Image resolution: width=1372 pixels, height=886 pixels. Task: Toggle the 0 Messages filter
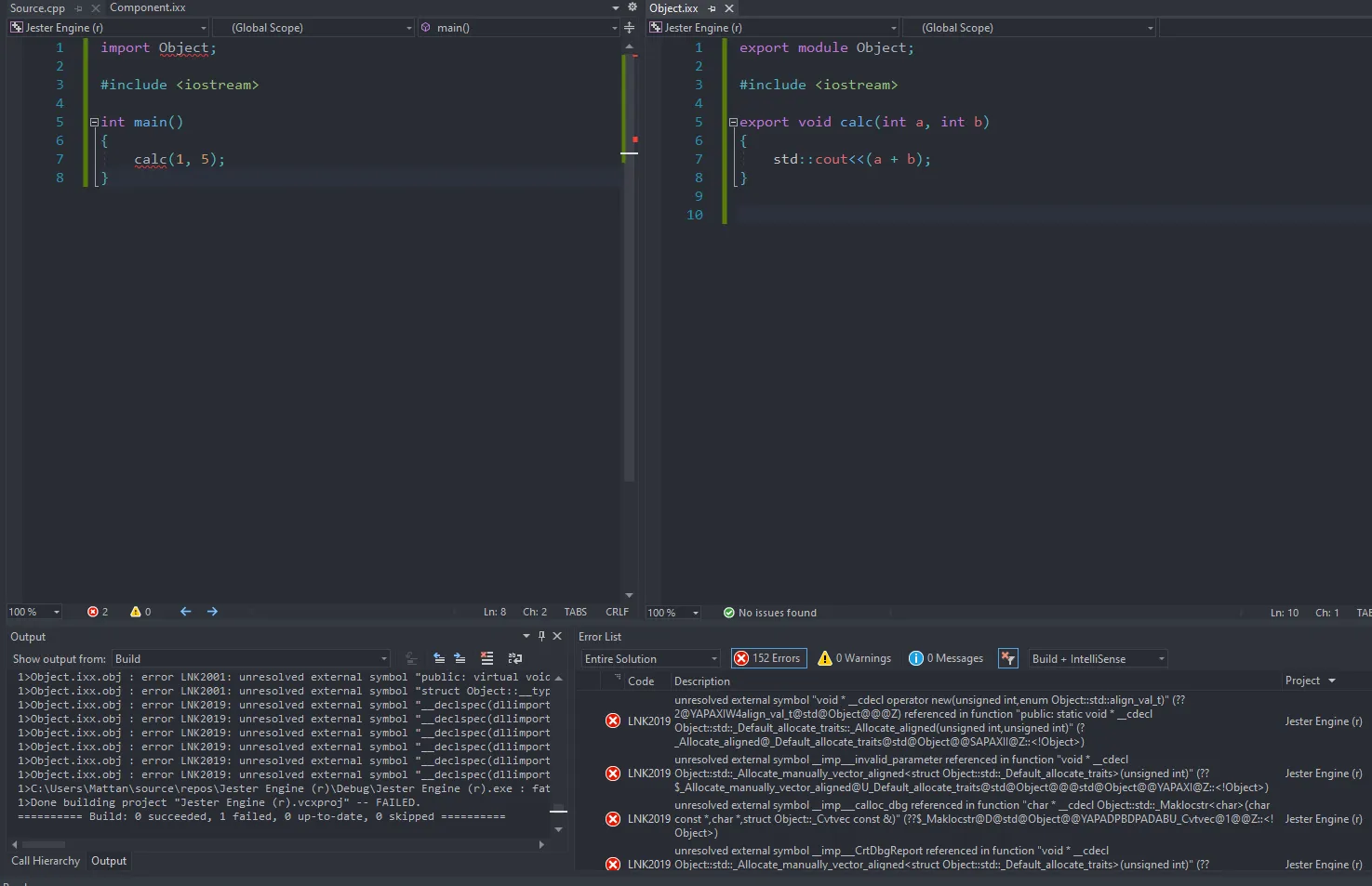click(946, 658)
